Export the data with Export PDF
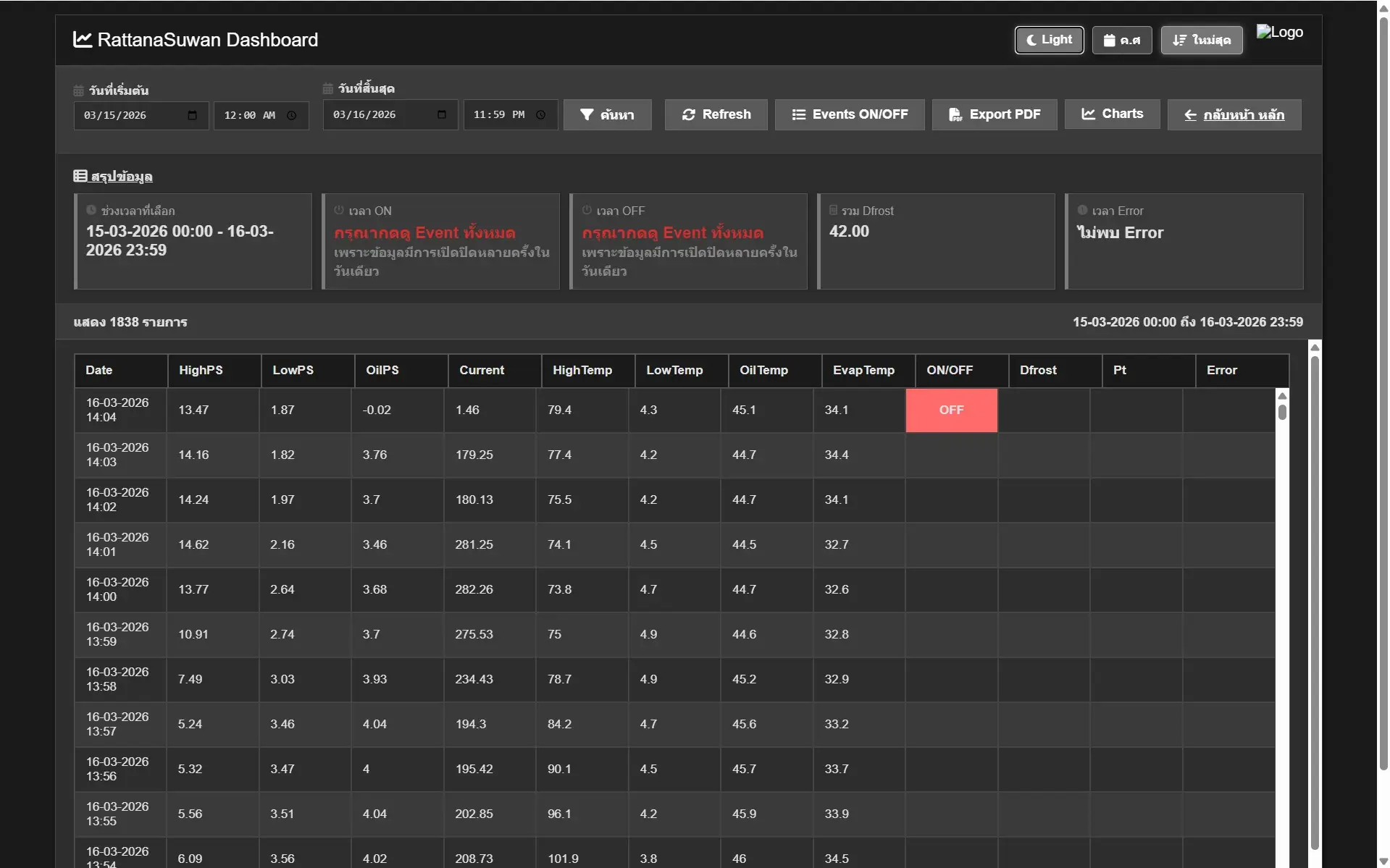The width and height of the screenshot is (1390, 868). (994, 115)
